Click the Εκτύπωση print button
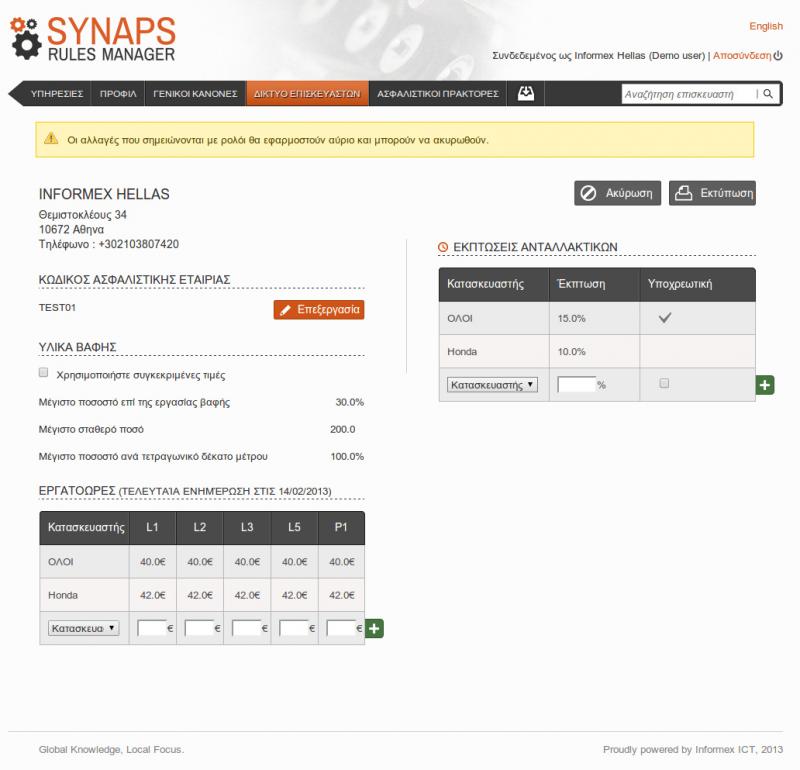 coord(712,193)
